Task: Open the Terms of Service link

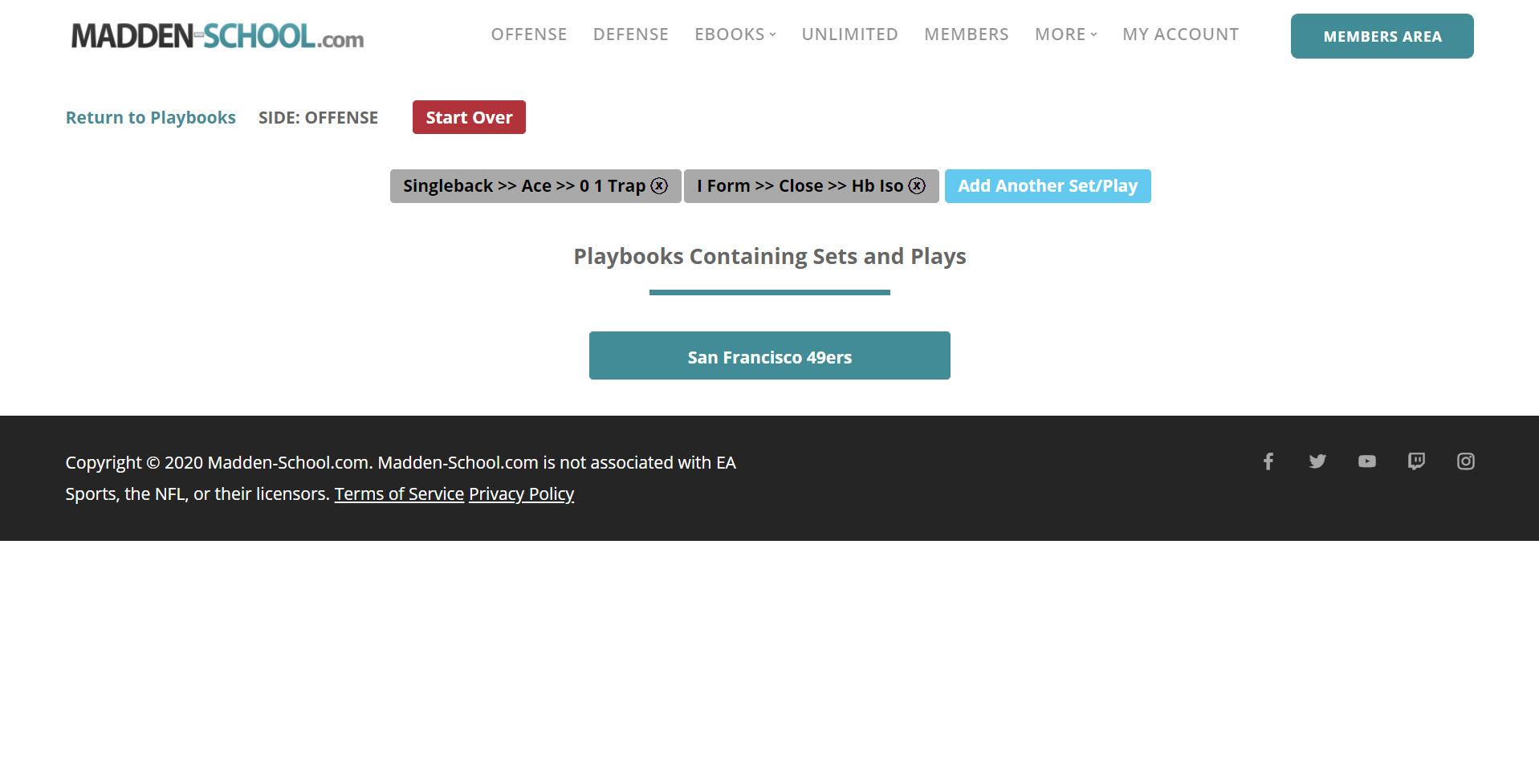Action: tap(399, 494)
